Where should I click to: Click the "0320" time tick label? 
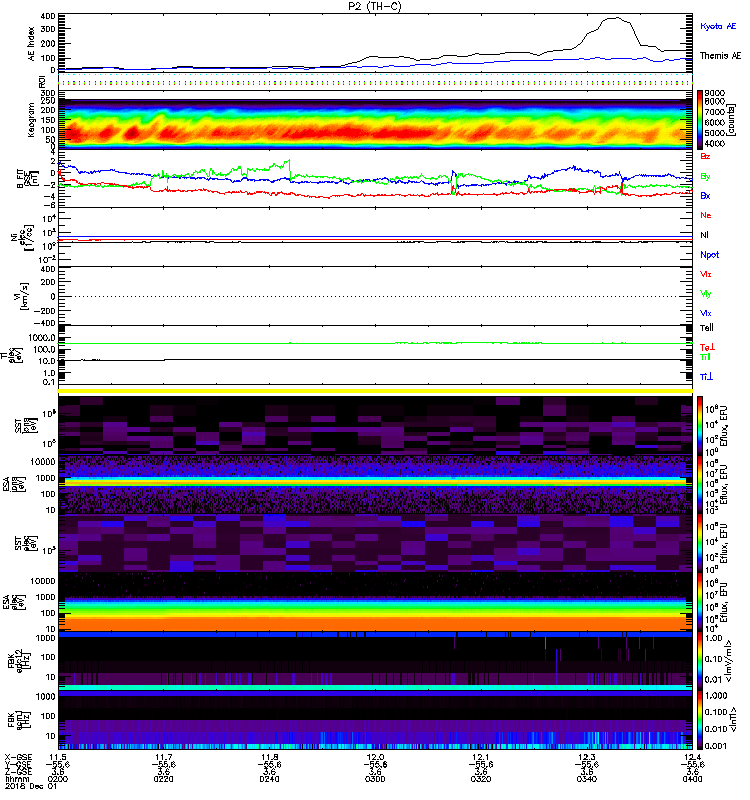click(481, 779)
